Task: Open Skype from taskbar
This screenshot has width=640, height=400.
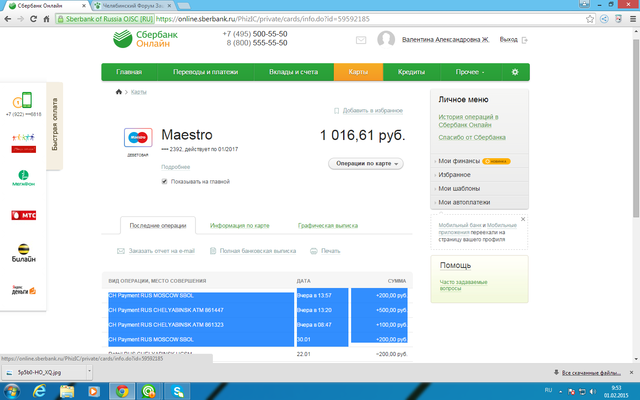Action: click(178, 391)
